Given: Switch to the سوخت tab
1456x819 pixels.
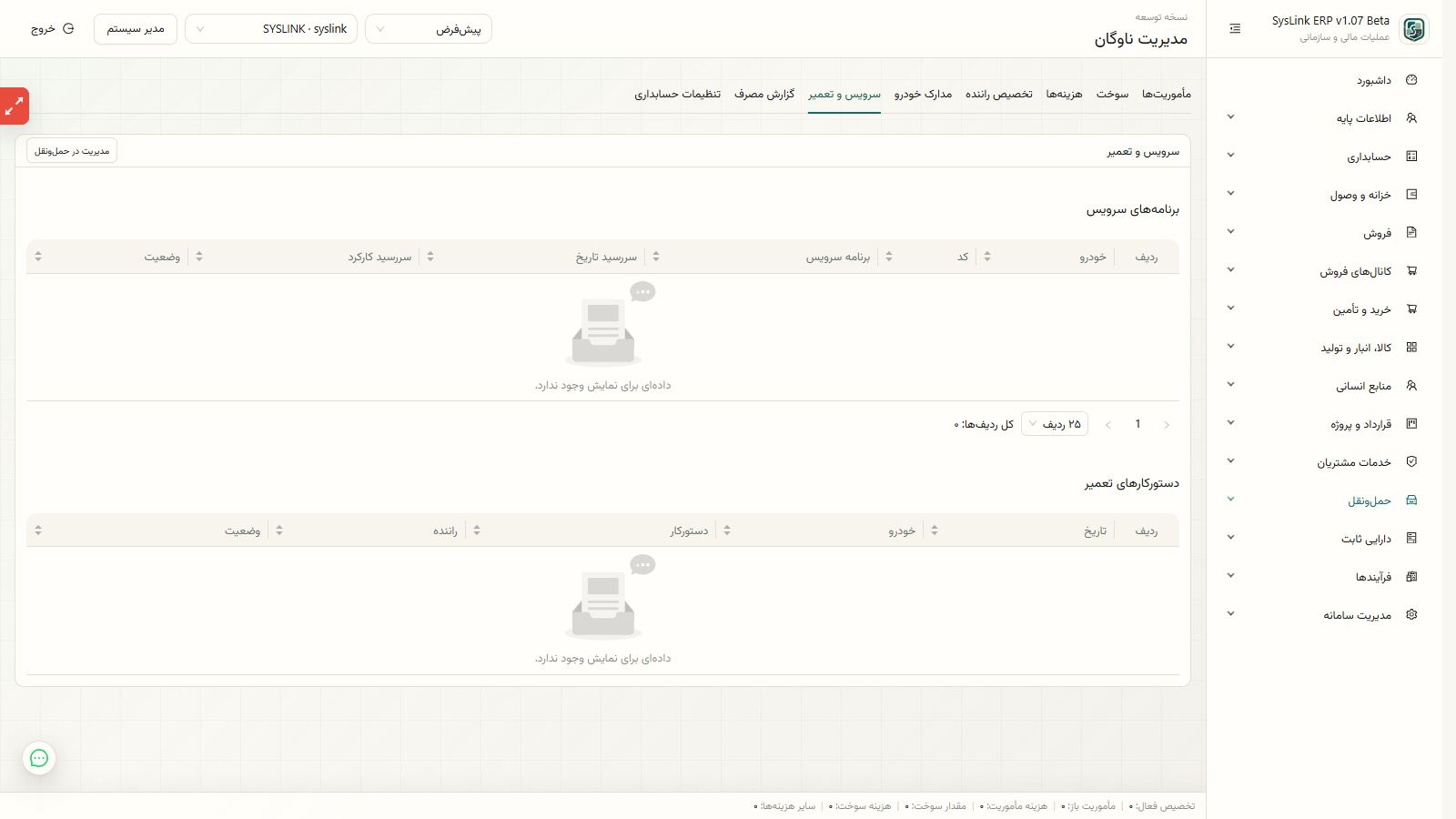Looking at the screenshot, I should pos(1112,95).
